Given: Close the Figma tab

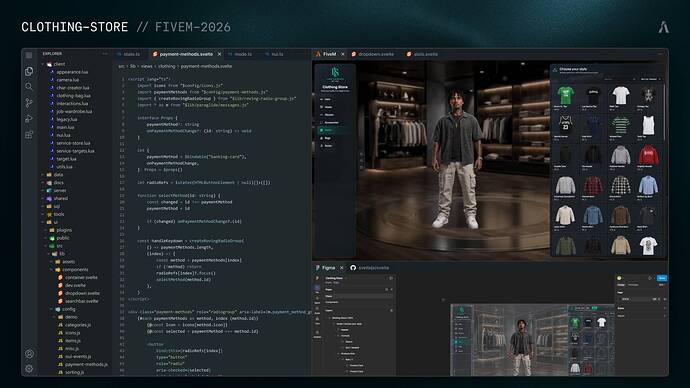Looking at the screenshot, I should pyautogui.click(x=341, y=267).
